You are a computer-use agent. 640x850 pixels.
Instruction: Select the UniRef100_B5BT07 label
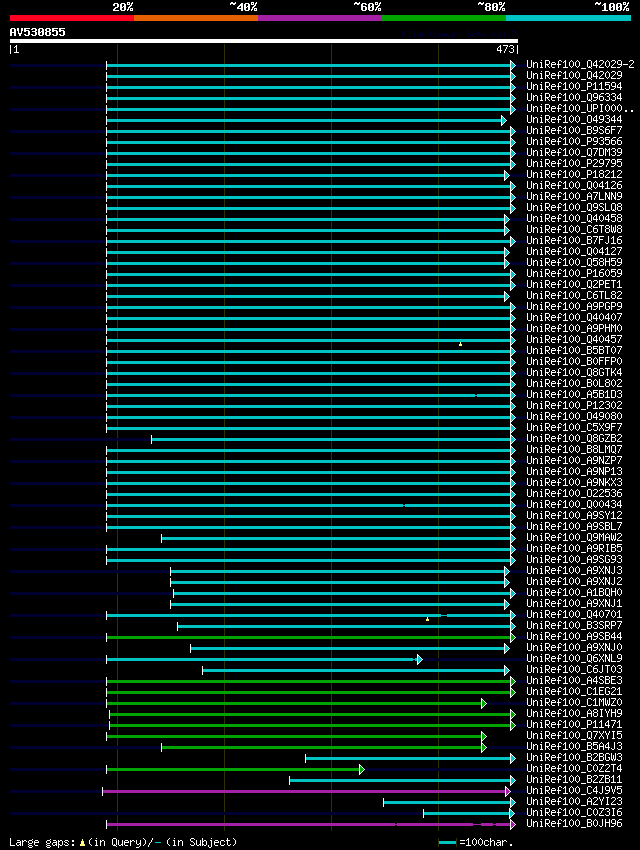tap(574, 350)
